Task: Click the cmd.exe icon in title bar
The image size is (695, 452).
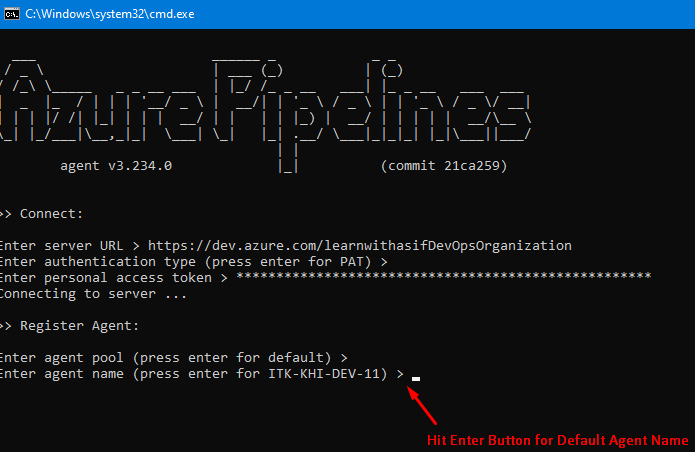Action: pos(12,13)
